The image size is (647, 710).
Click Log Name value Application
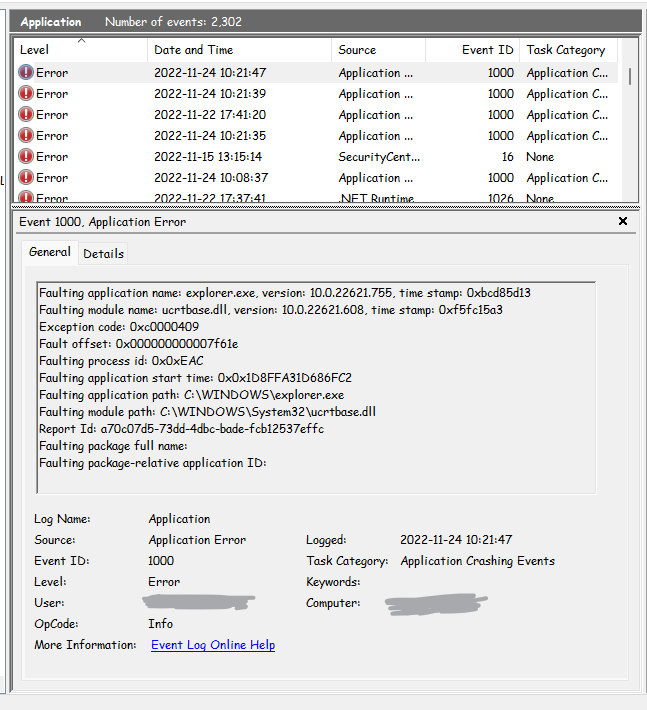point(179,519)
